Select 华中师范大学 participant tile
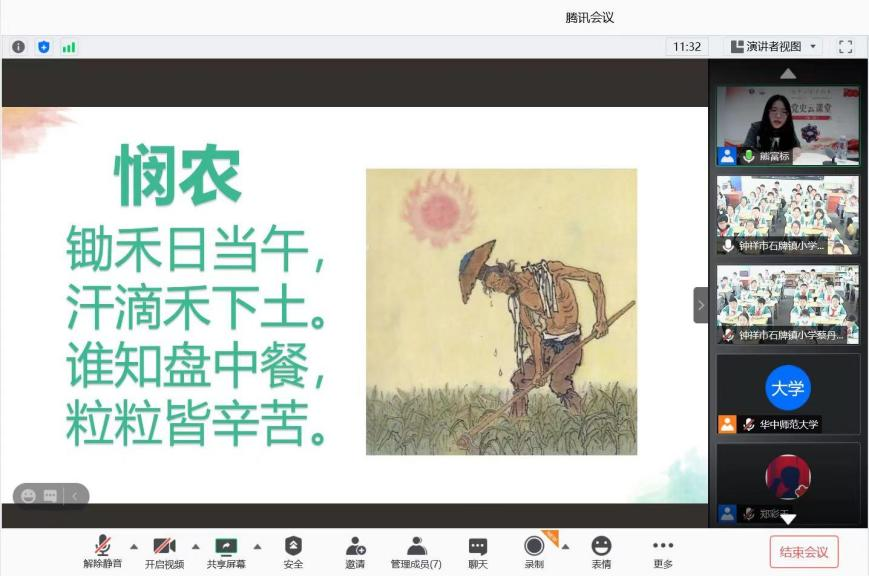Screen dimensions: 869x576 [788, 394]
